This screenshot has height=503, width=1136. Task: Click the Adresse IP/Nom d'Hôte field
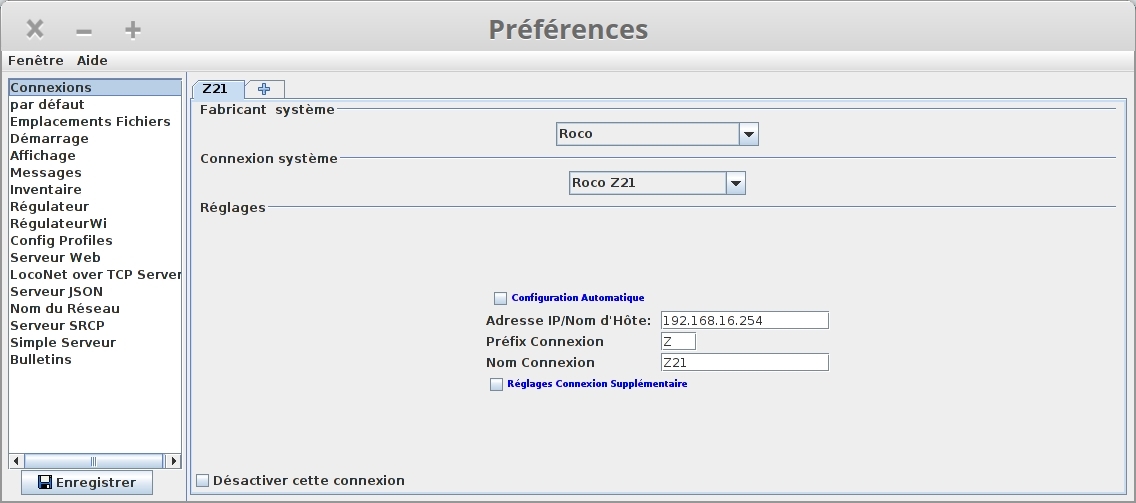point(744,320)
